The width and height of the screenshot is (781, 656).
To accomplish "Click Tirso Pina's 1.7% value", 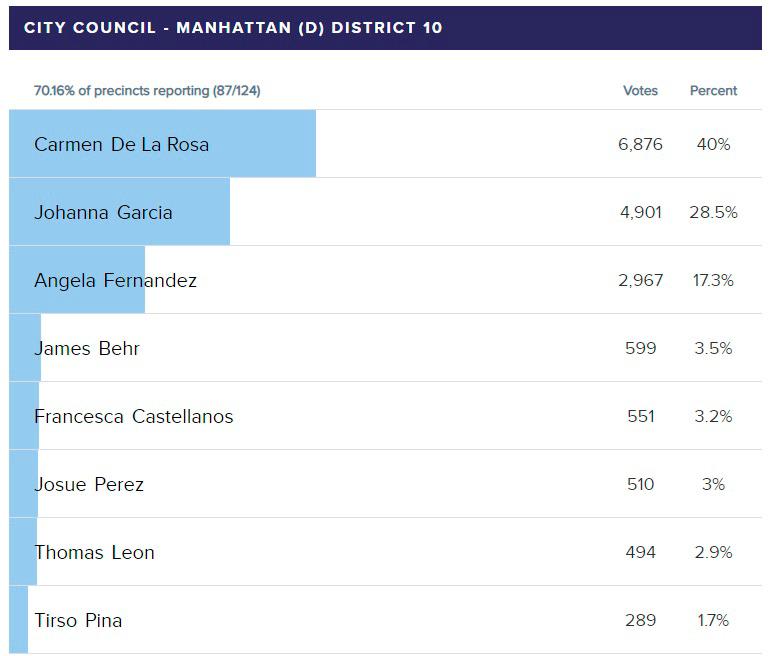I will (x=713, y=620).
